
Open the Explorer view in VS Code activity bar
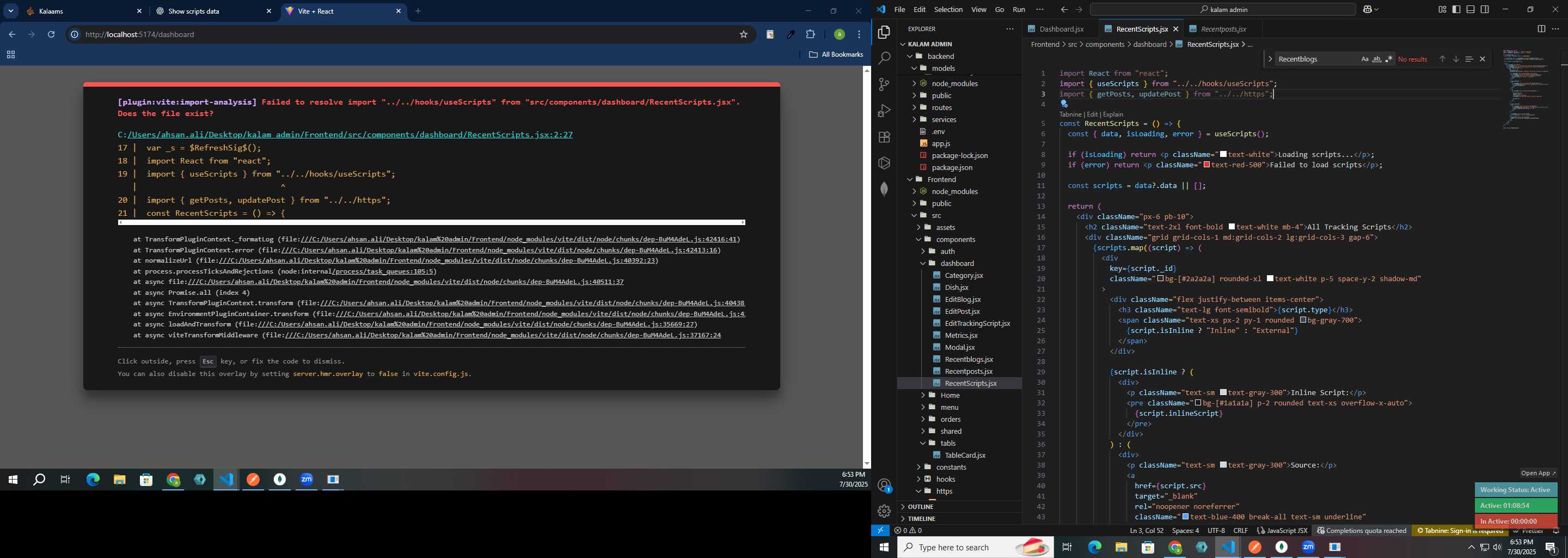884,32
